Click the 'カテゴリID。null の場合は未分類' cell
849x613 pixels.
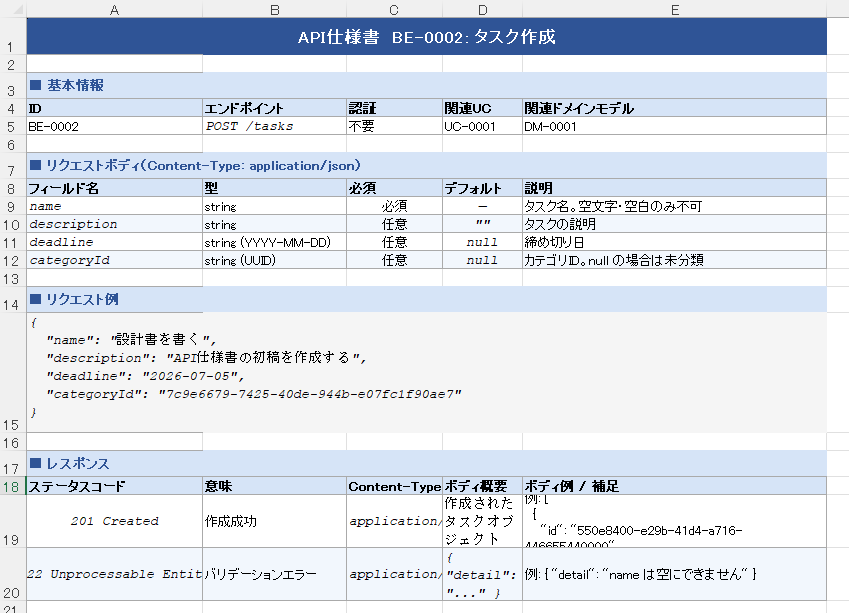click(x=675, y=260)
